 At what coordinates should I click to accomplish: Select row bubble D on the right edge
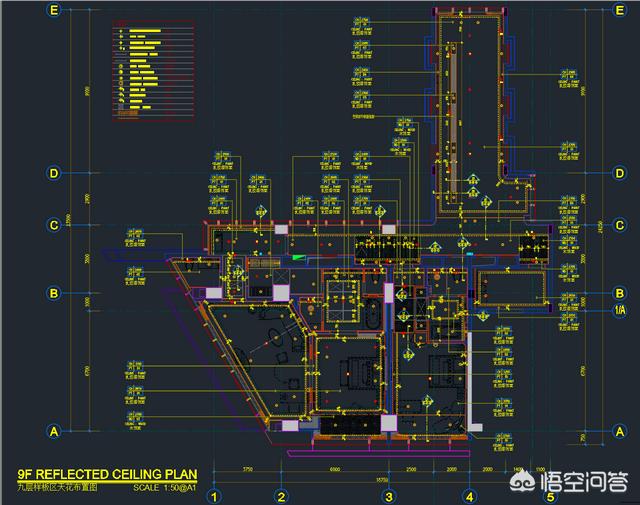pos(619,173)
